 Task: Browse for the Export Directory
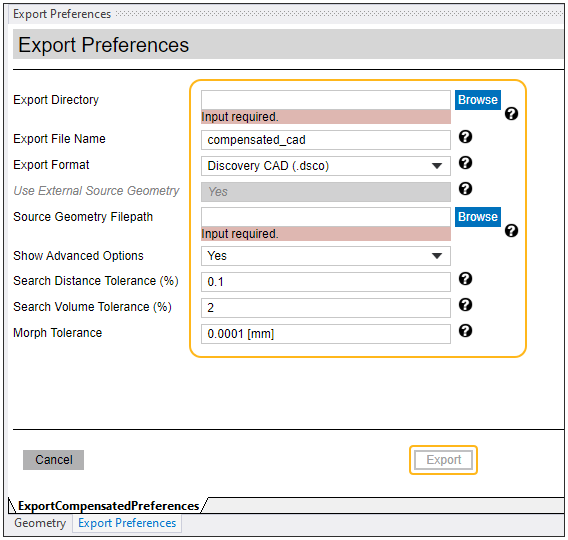click(478, 100)
